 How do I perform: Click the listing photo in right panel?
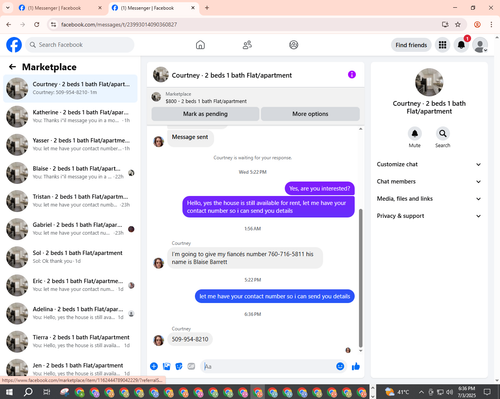[x=429, y=82]
